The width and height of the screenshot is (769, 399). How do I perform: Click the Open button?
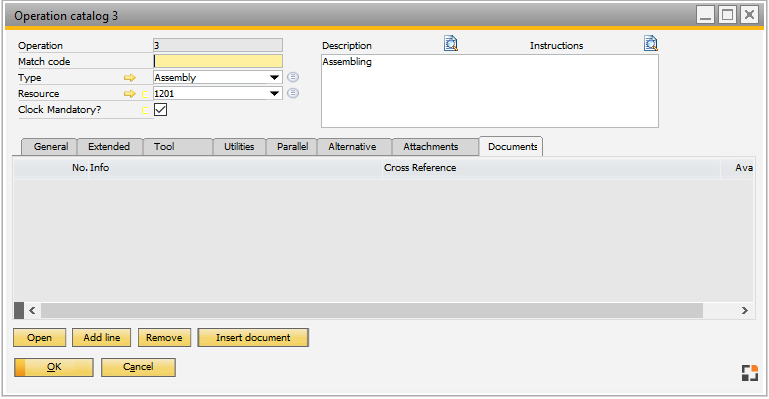point(39,338)
